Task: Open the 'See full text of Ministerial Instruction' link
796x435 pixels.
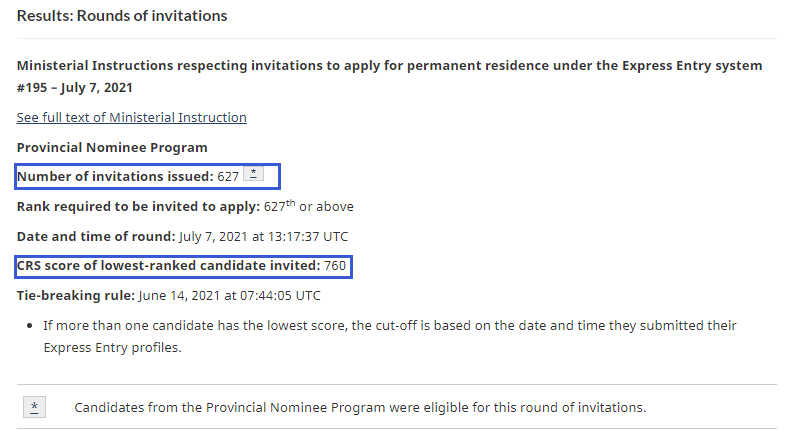Action: 131,117
